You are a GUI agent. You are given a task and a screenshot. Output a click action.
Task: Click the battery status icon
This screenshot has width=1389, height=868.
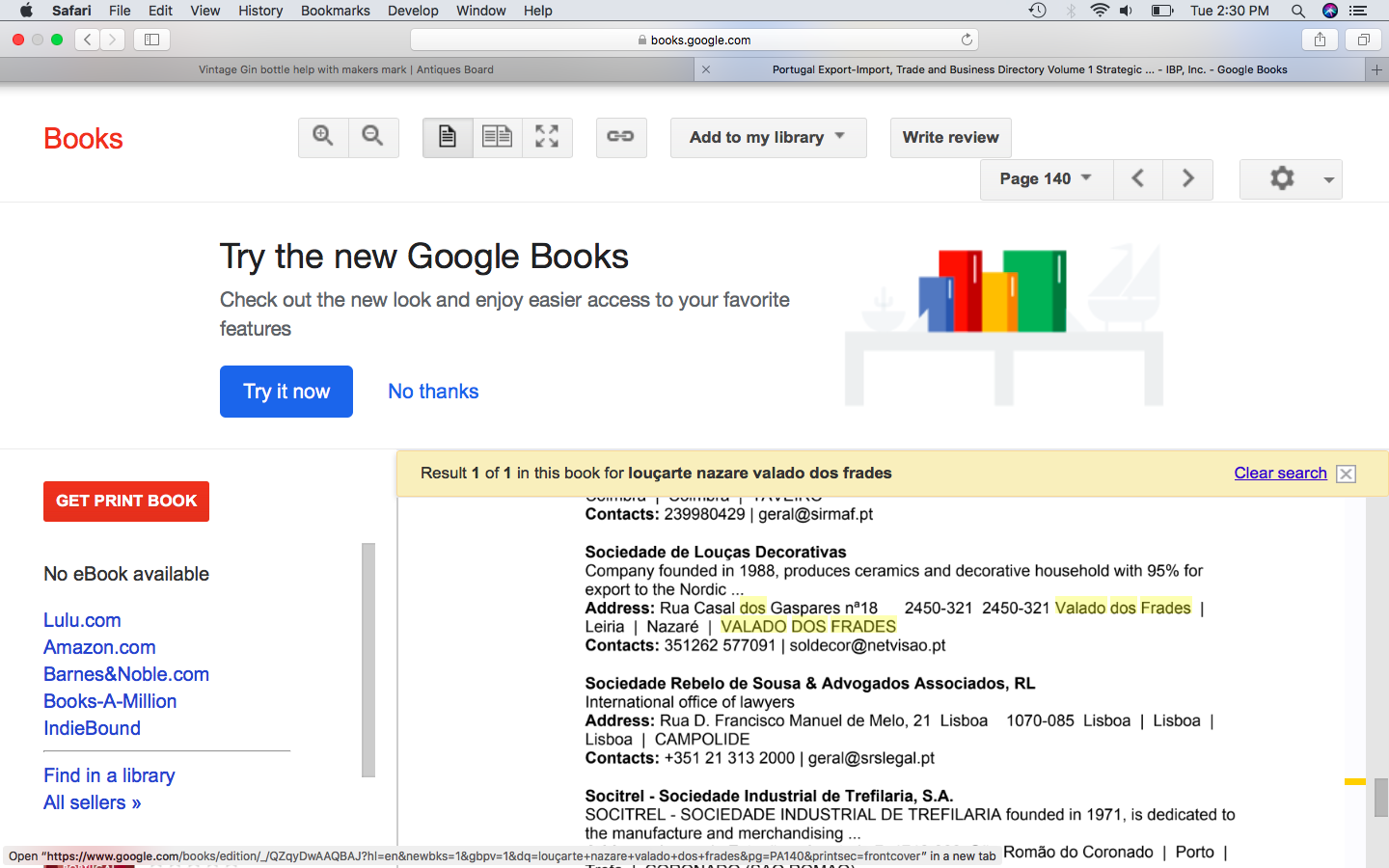pos(1162,11)
